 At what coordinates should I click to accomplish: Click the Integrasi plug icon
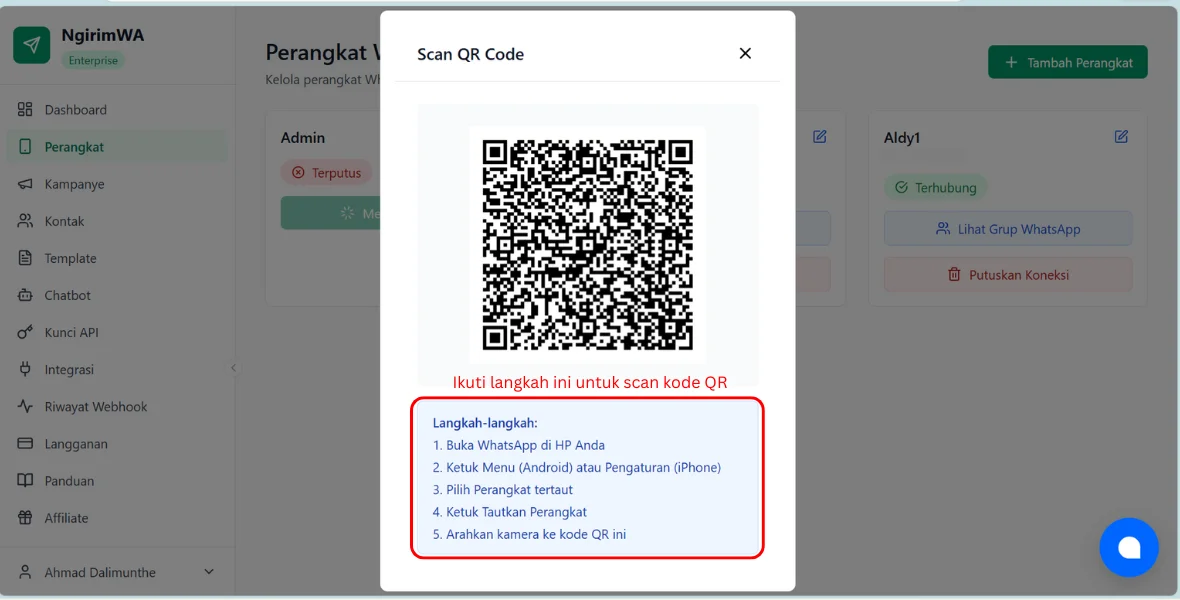pyautogui.click(x=25, y=370)
